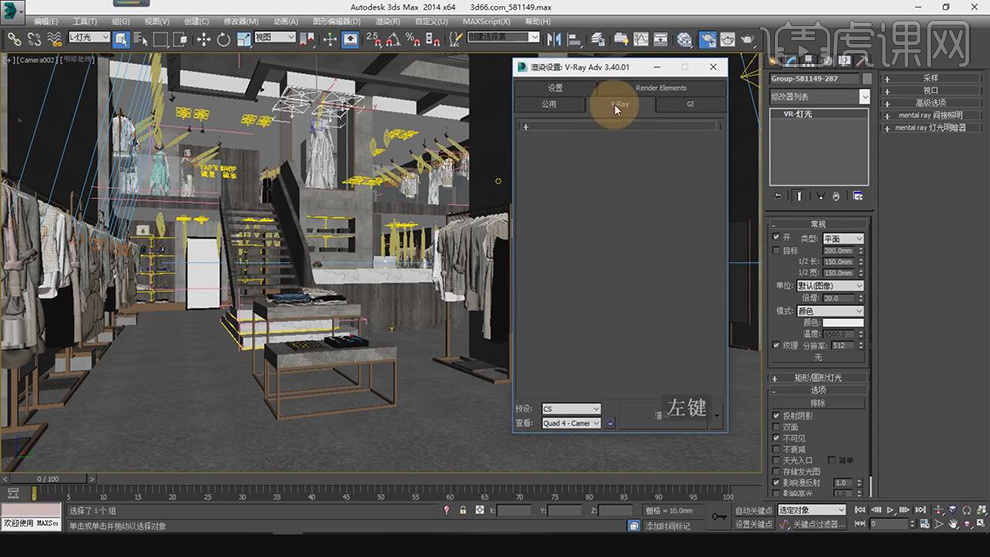Expand the 预设 preset dropdown in render dialog
This screenshot has height=557, width=990.
(571, 409)
